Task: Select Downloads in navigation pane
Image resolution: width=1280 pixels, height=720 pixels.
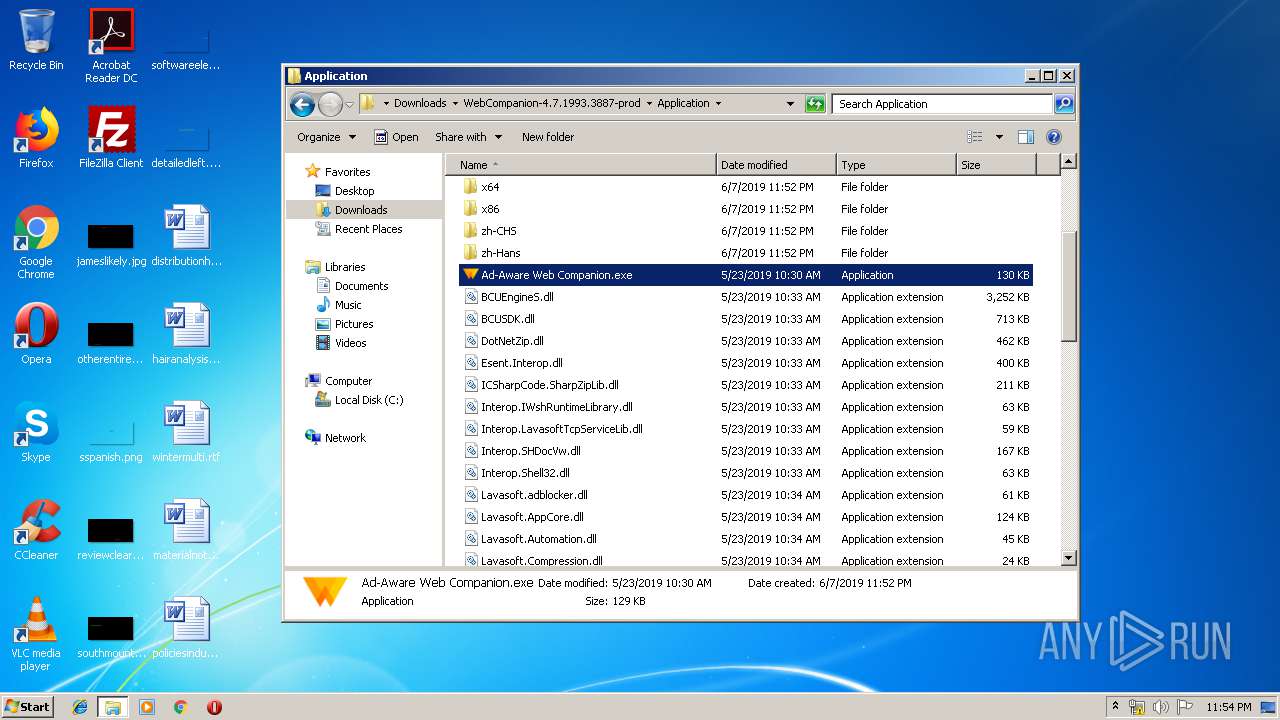Action: (x=361, y=210)
